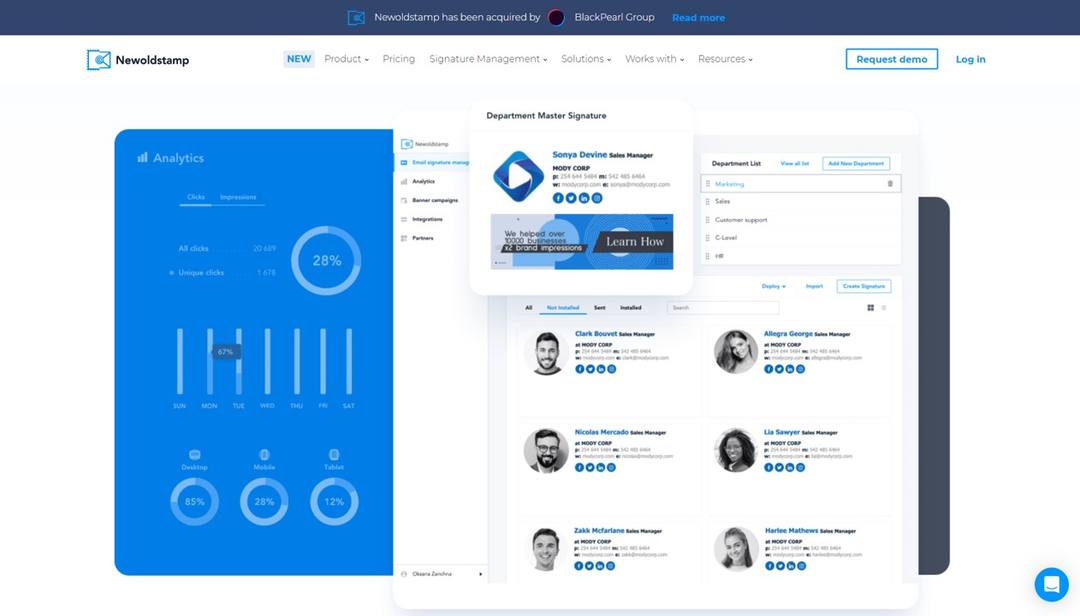Switch to the Impressions tab in Analytics
Image resolution: width=1080 pixels, height=616 pixels.
click(x=238, y=197)
